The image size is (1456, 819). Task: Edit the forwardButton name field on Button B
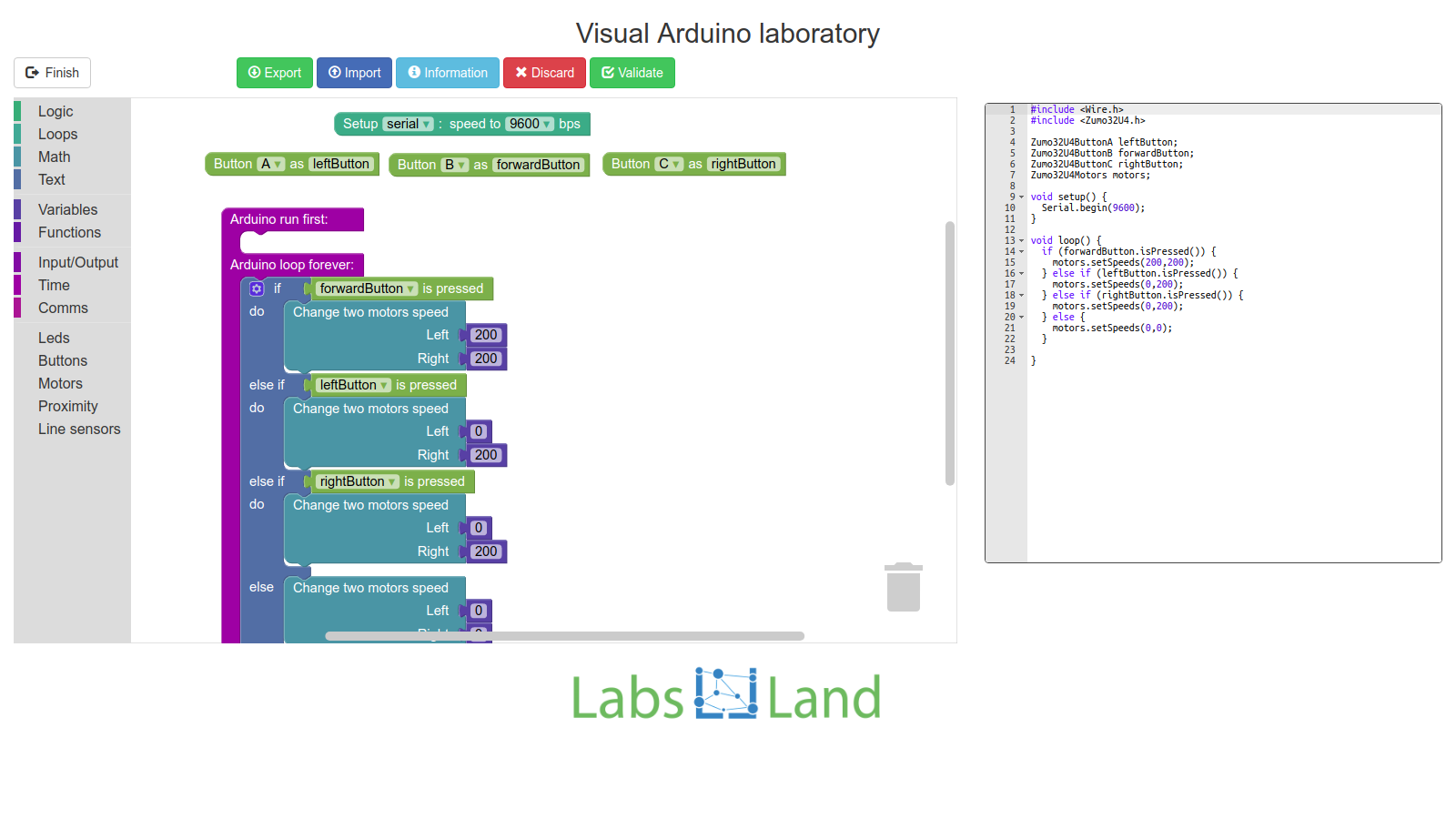point(538,165)
